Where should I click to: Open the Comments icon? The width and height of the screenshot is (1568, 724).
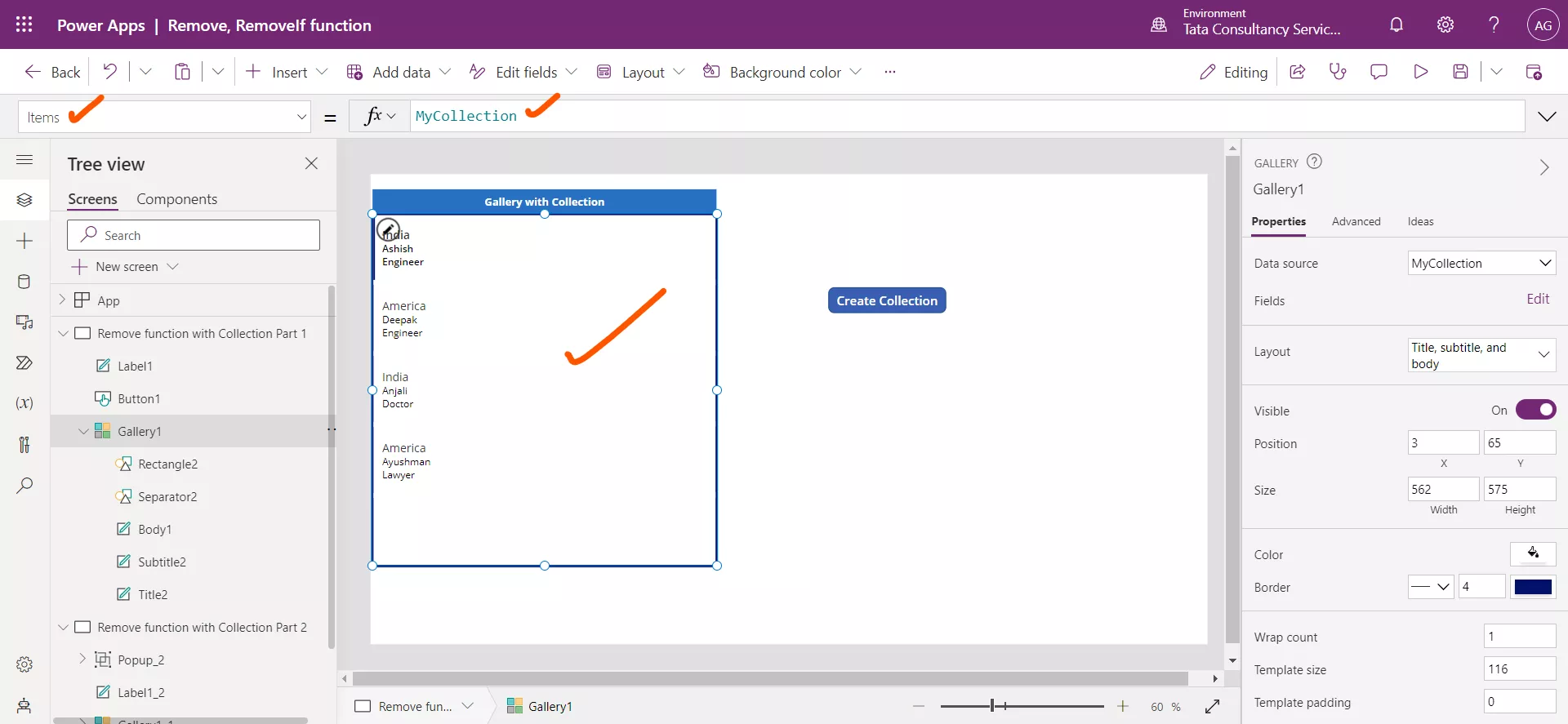coord(1379,72)
